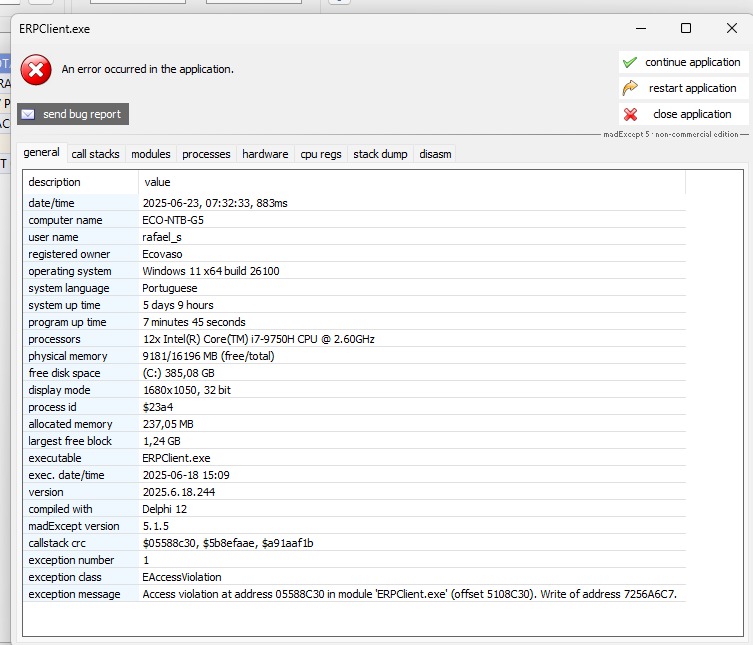
Task: Send bug report
Action: (73, 114)
